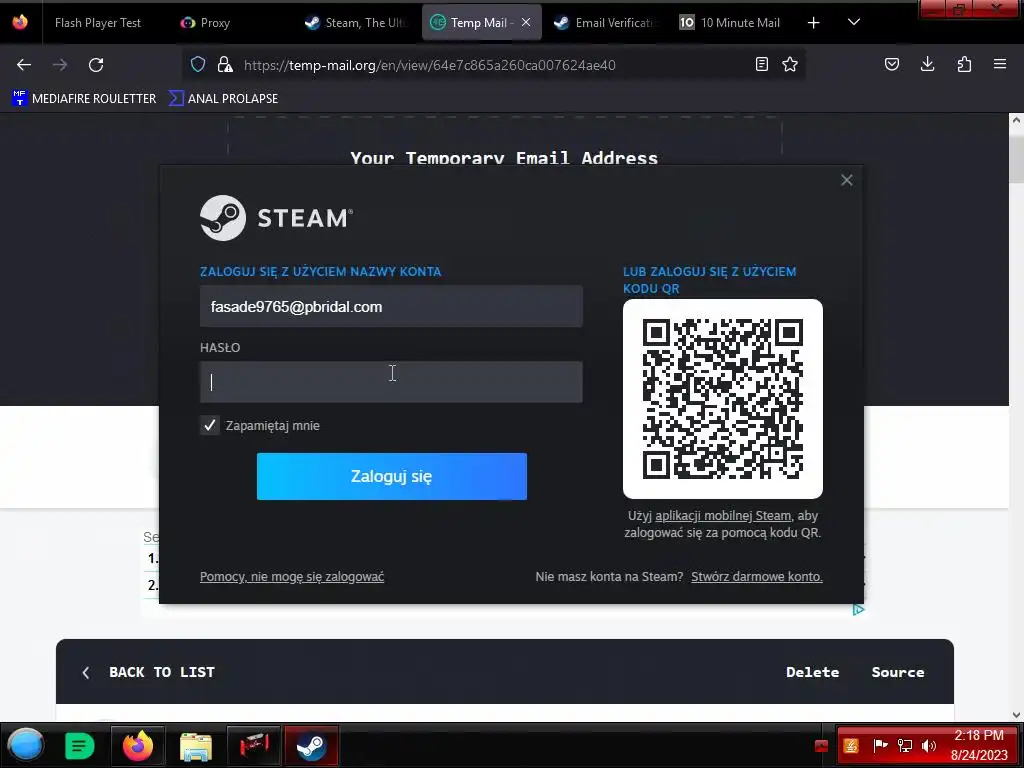Viewport: 1024px width, 768px height.
Task: Click Pomocy, nie mogę się zalogować link
Action: 292,577
